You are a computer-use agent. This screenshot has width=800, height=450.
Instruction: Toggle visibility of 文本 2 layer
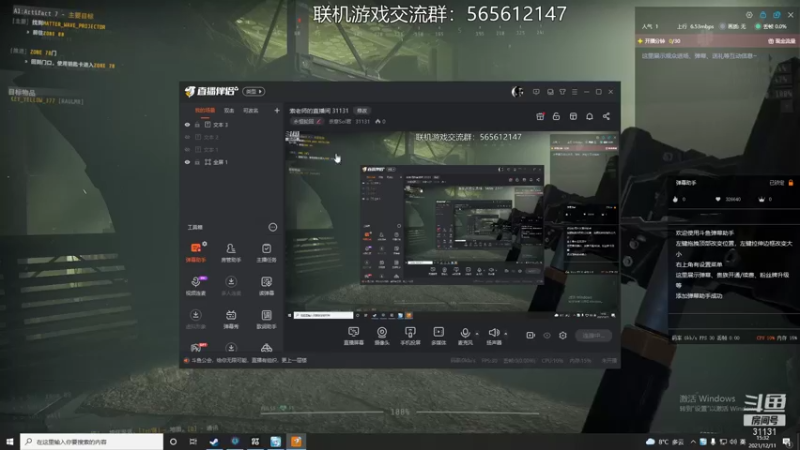[187, 137]
